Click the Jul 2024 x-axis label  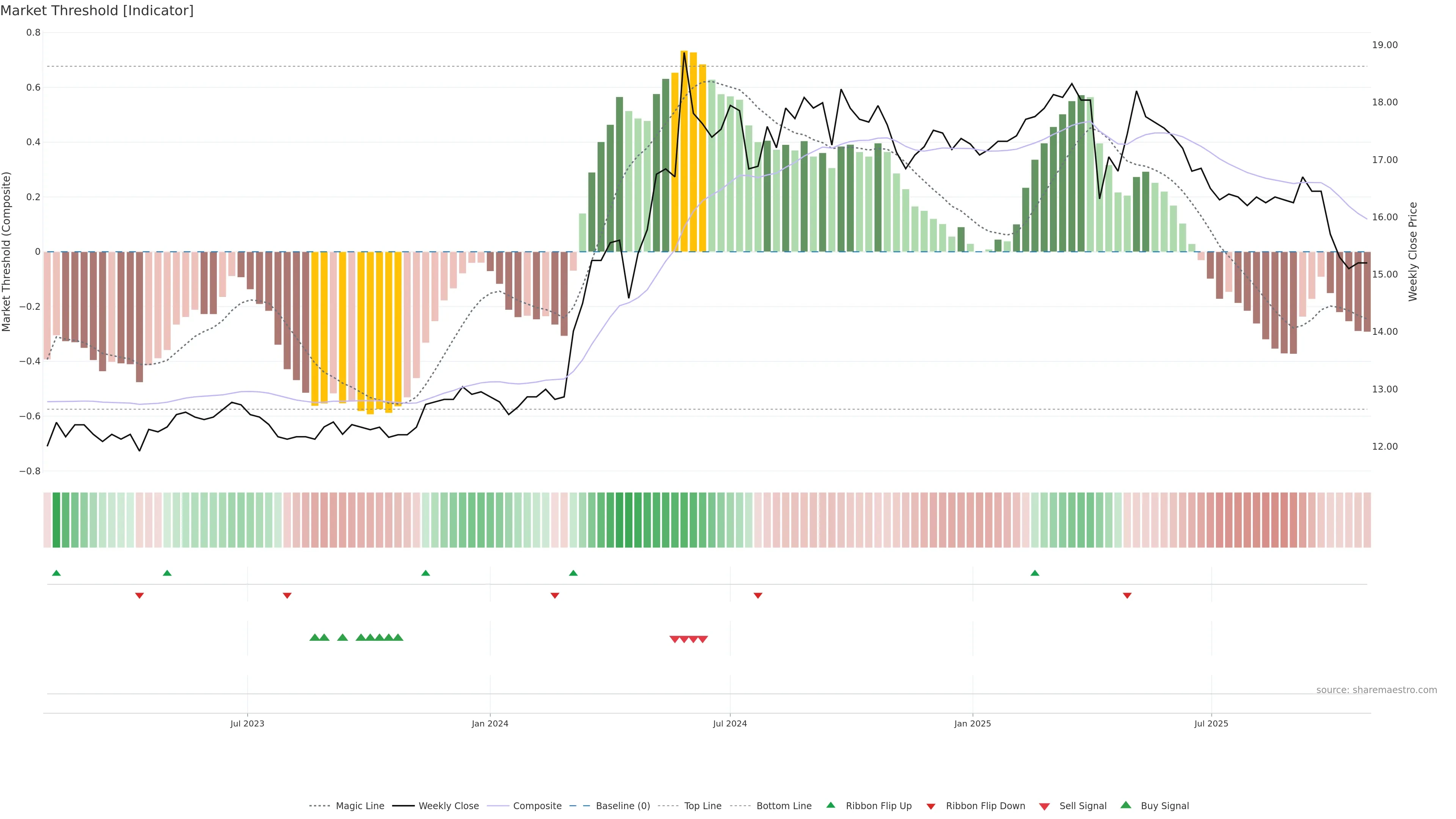pyautogui.click(x=730, y=723)
